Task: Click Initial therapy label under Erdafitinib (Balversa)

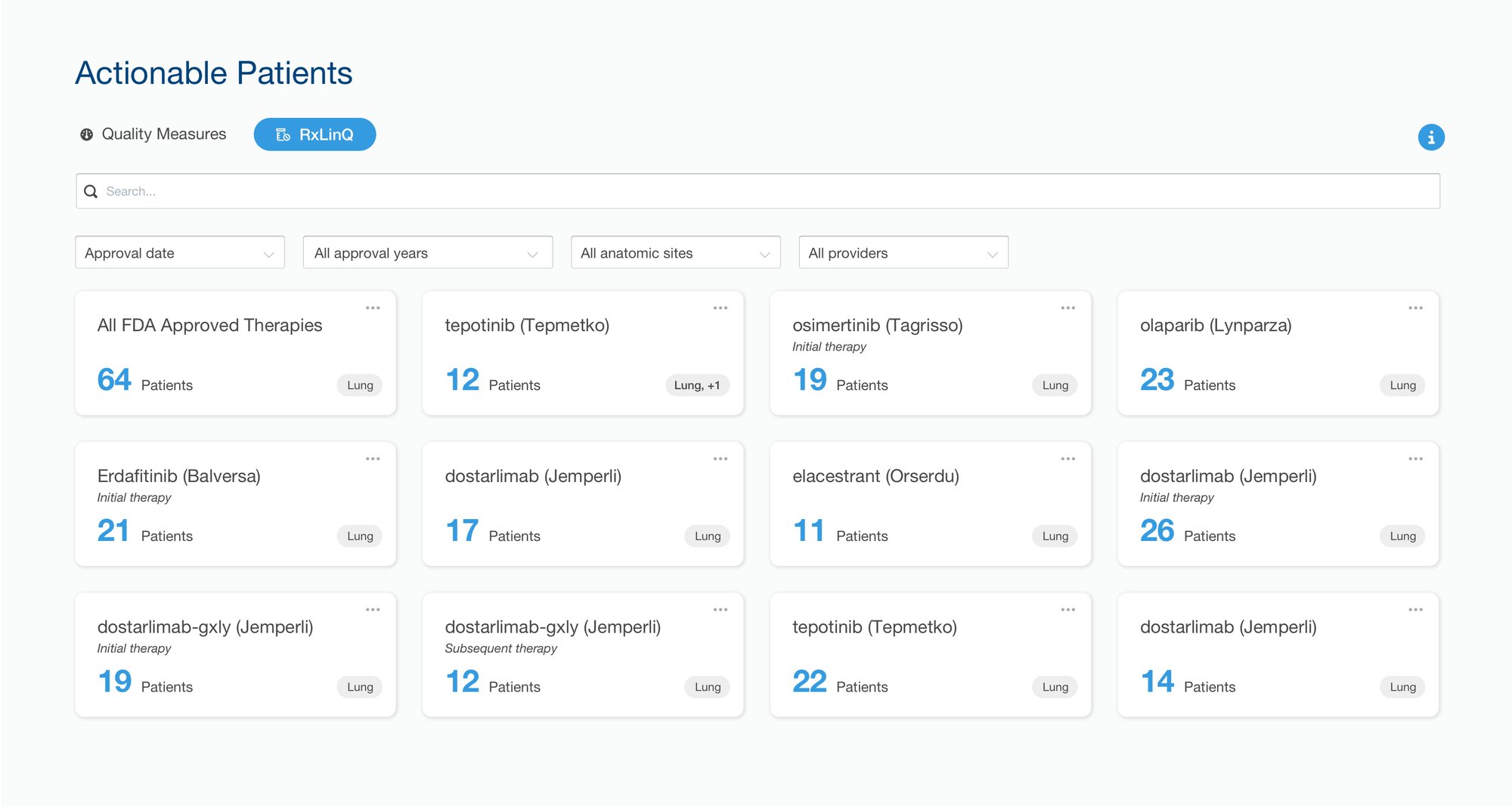Action: [134, 497]
